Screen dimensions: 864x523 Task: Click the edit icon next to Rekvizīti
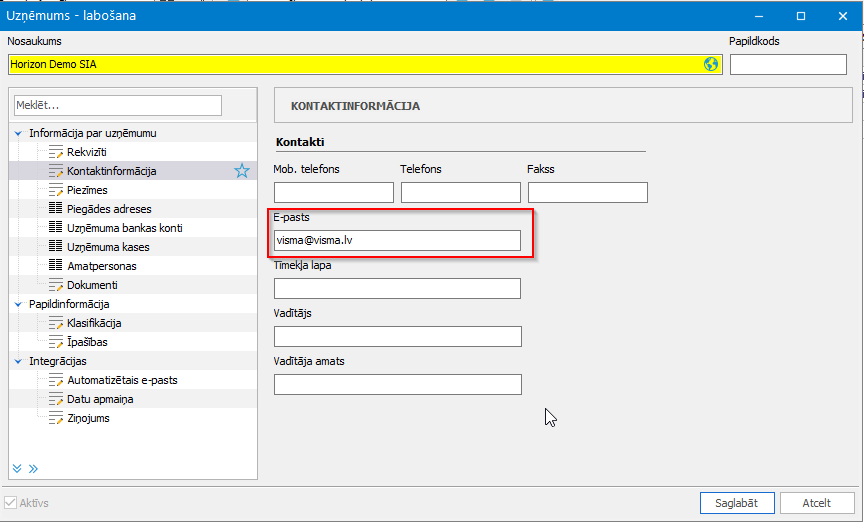(56, 152)
